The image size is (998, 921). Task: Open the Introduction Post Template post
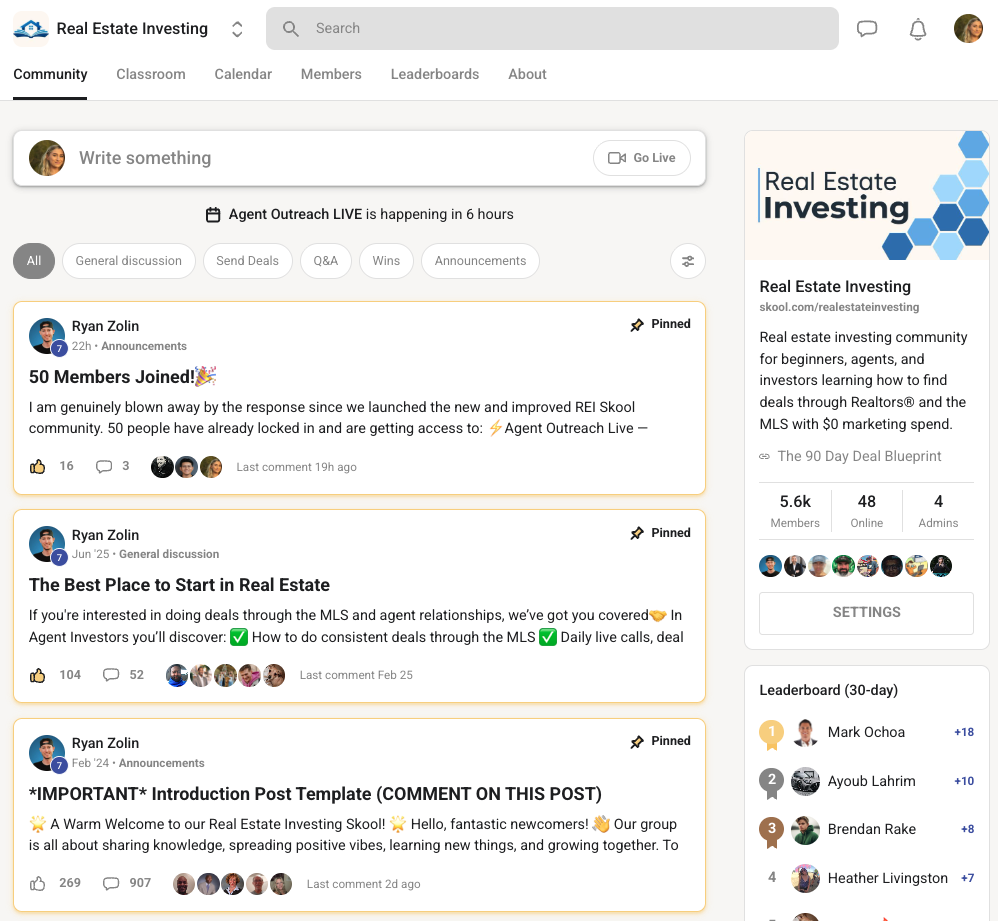pos(315,794)
